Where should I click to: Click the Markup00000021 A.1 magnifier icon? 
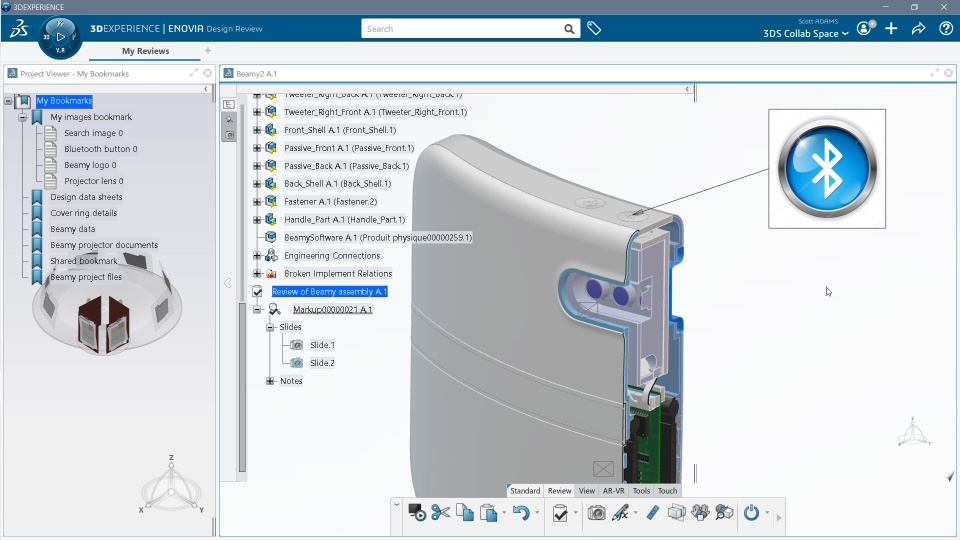274,309
